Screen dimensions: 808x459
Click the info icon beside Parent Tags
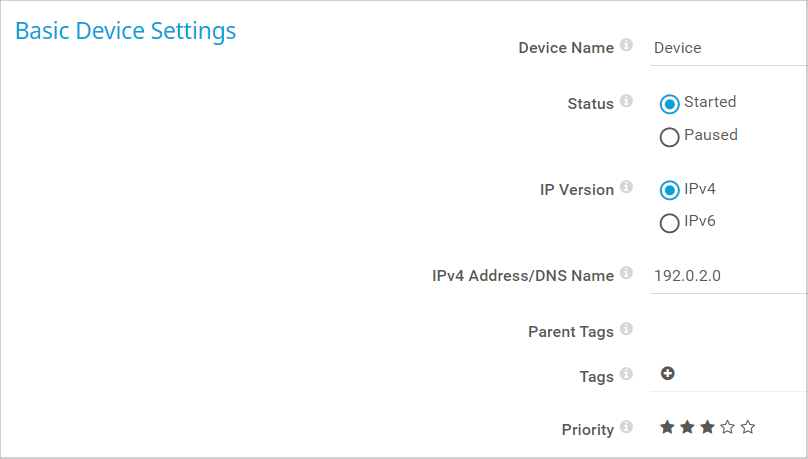coord(626,329)
